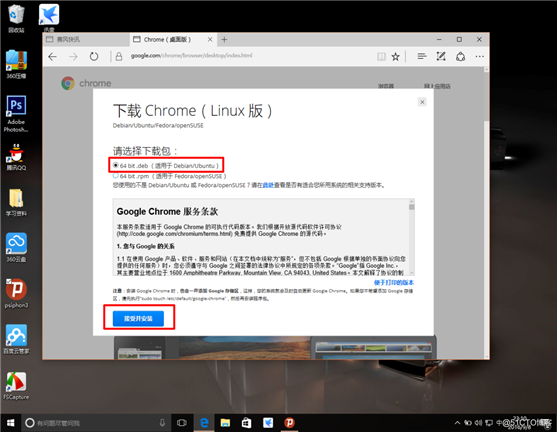
Task: Open the Edge more options ellipsis
Action: coord(480,56)
